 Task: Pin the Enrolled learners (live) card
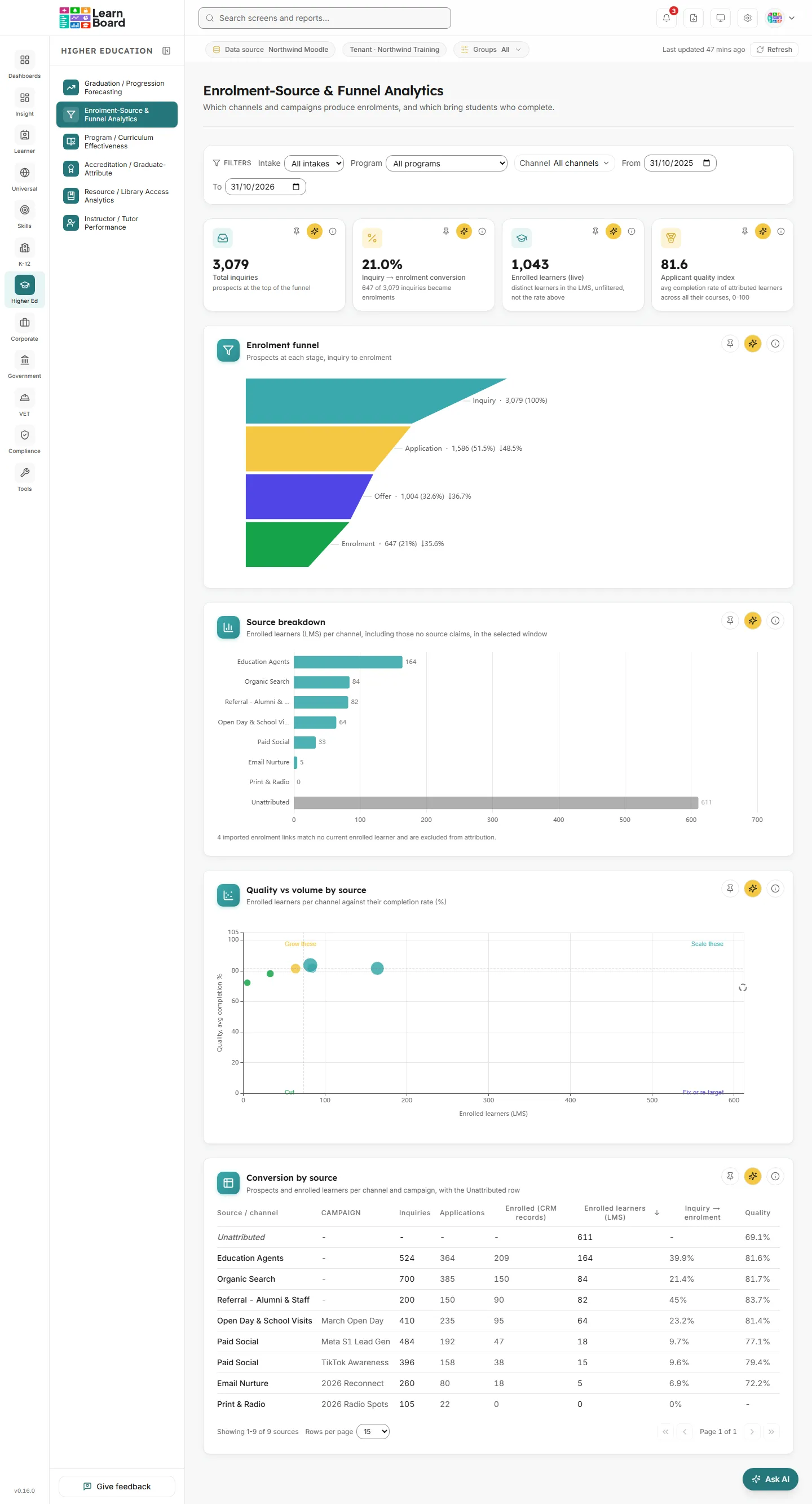click(x=595, y=231)
